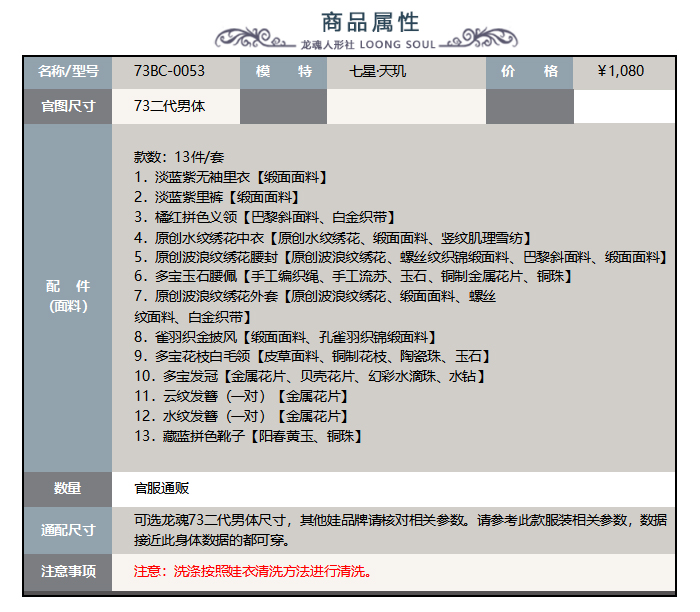Click item 3 橘红拼色义领
The width and height of the screenshot is (700, 612).
coord(265,217)
